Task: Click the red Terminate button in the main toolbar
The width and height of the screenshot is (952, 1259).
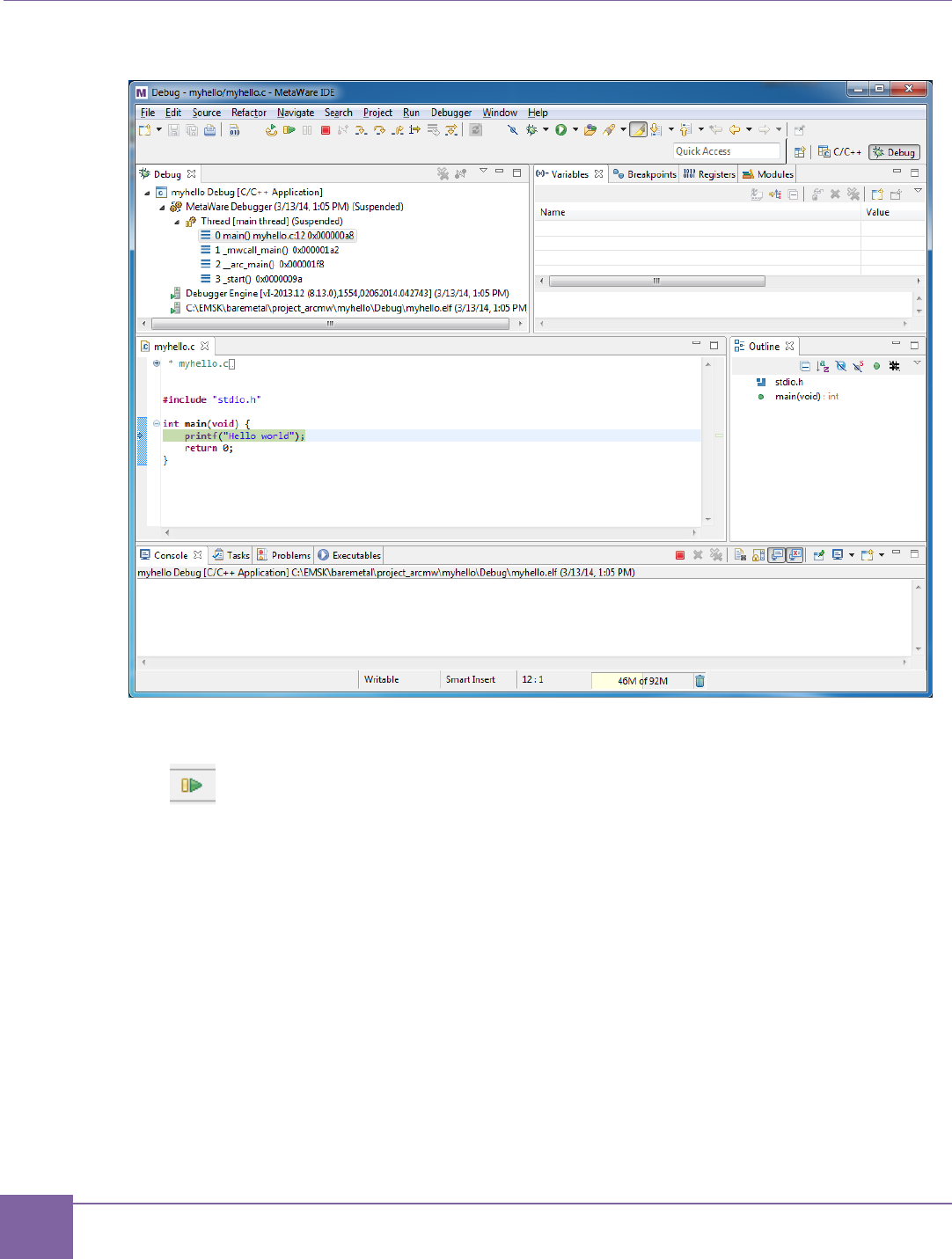Action: (x=326, y=130)
